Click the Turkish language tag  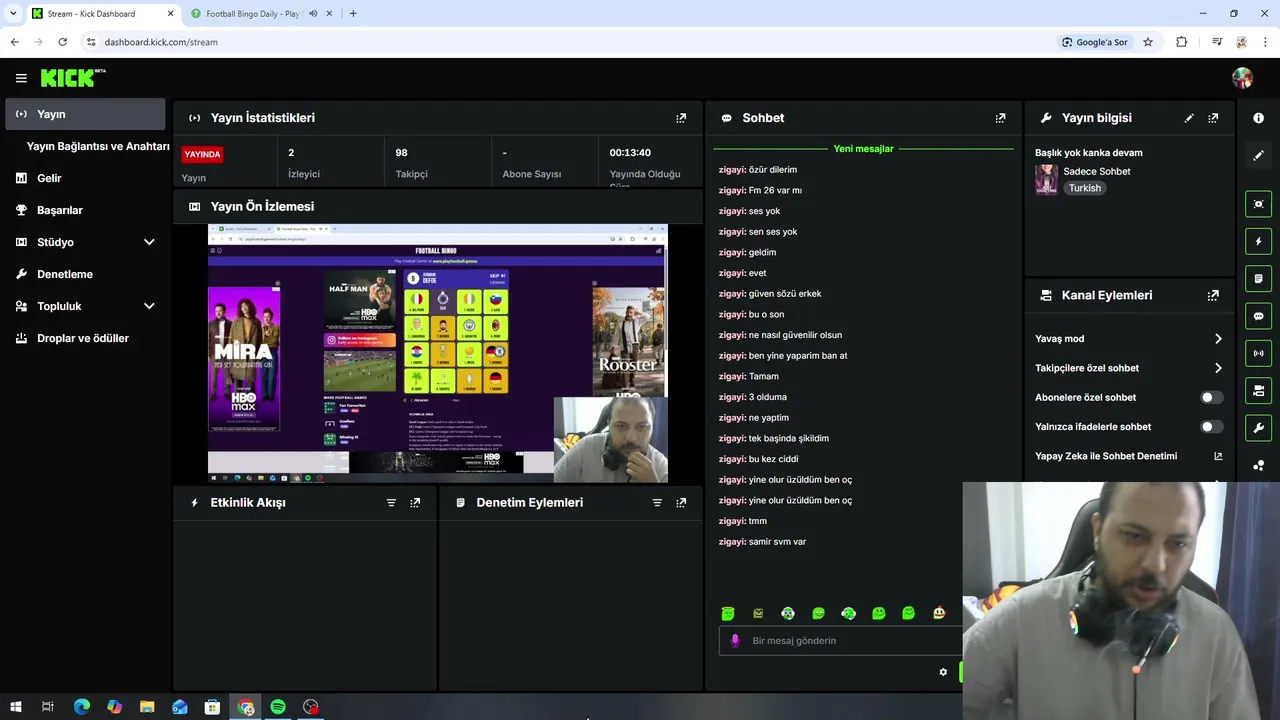1084,188
